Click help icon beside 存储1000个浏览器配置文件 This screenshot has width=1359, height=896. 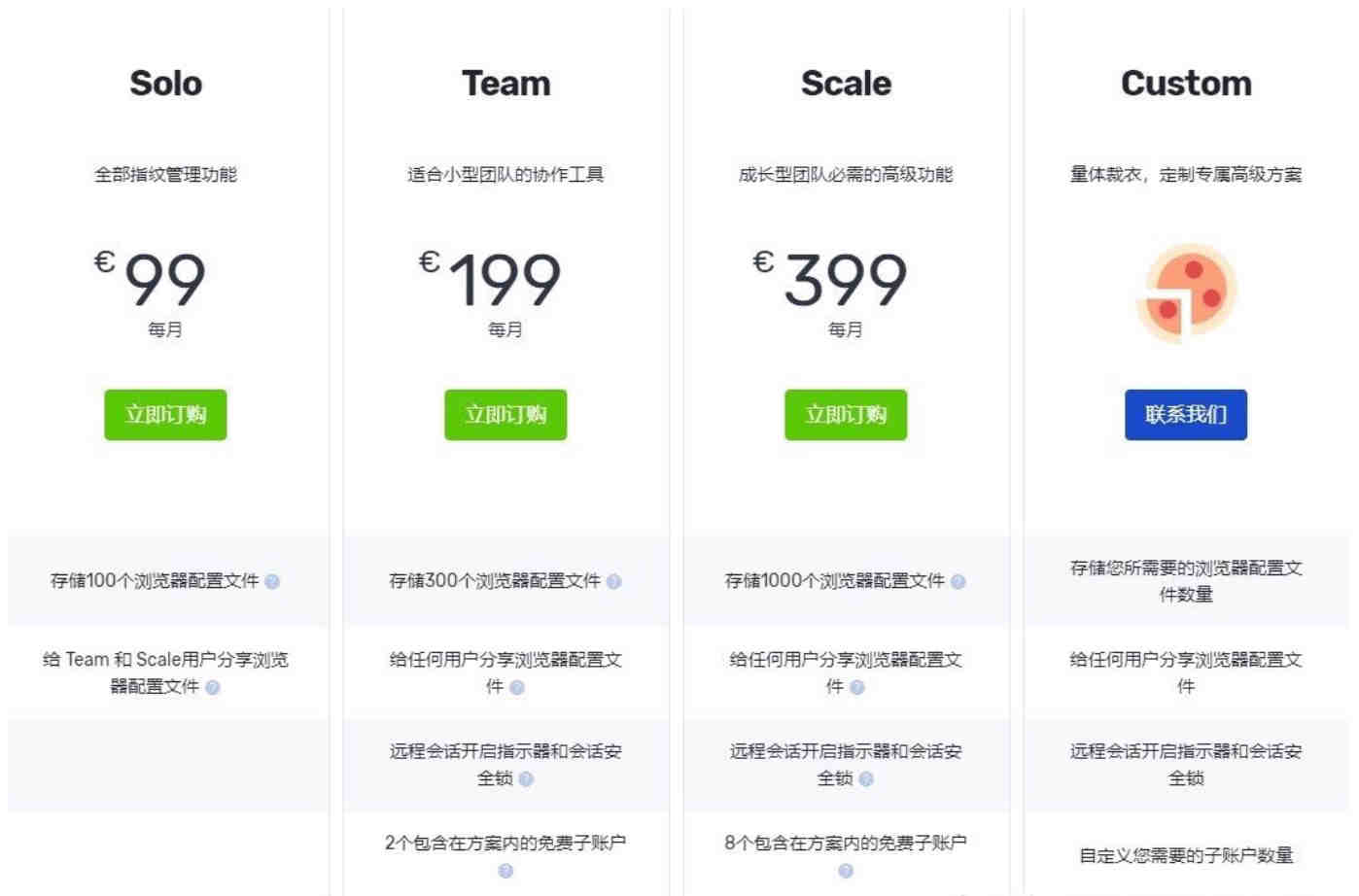click(958, 582)
